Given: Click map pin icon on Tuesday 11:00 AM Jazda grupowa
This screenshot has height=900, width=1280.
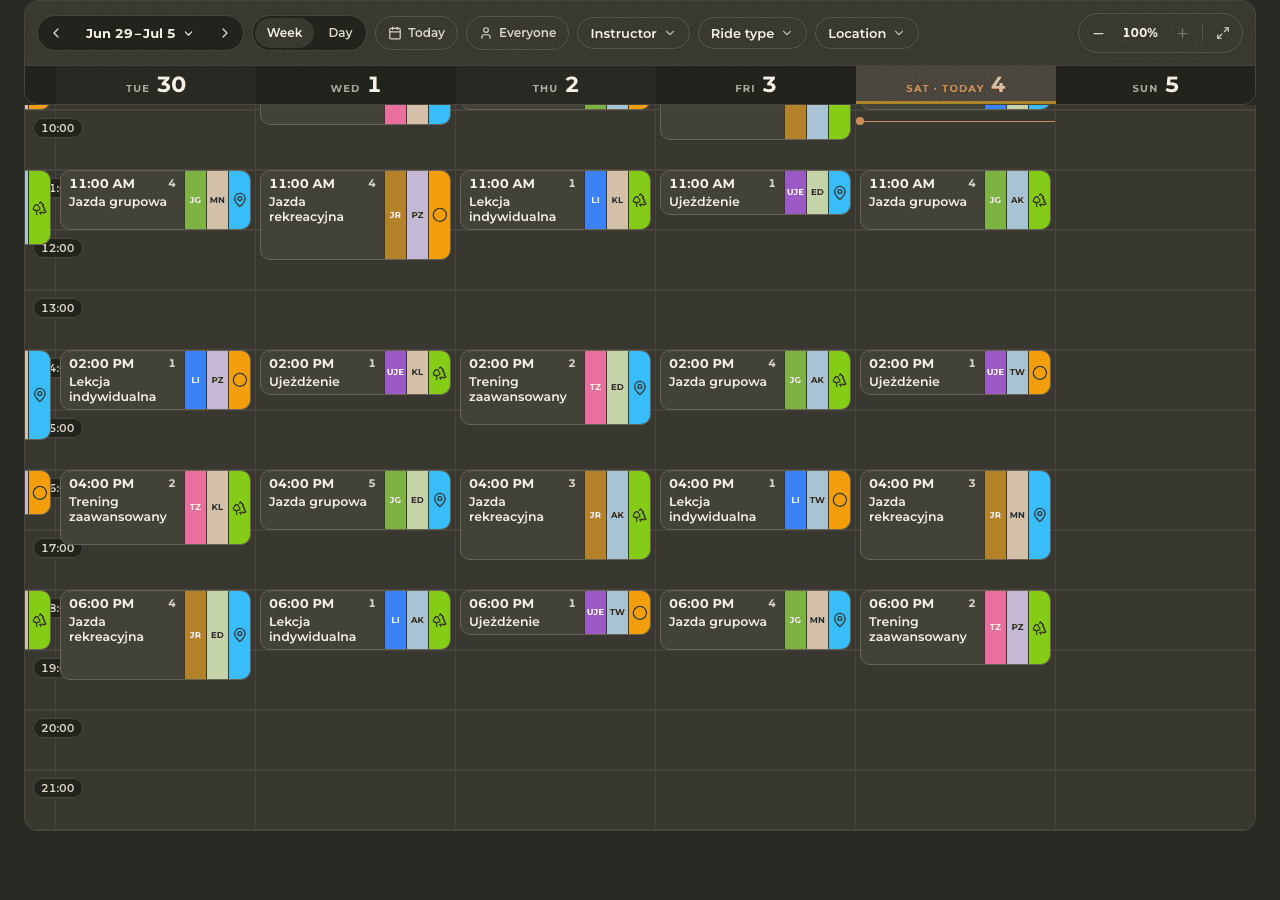Looking at the screenshot, I should [240, 200].
